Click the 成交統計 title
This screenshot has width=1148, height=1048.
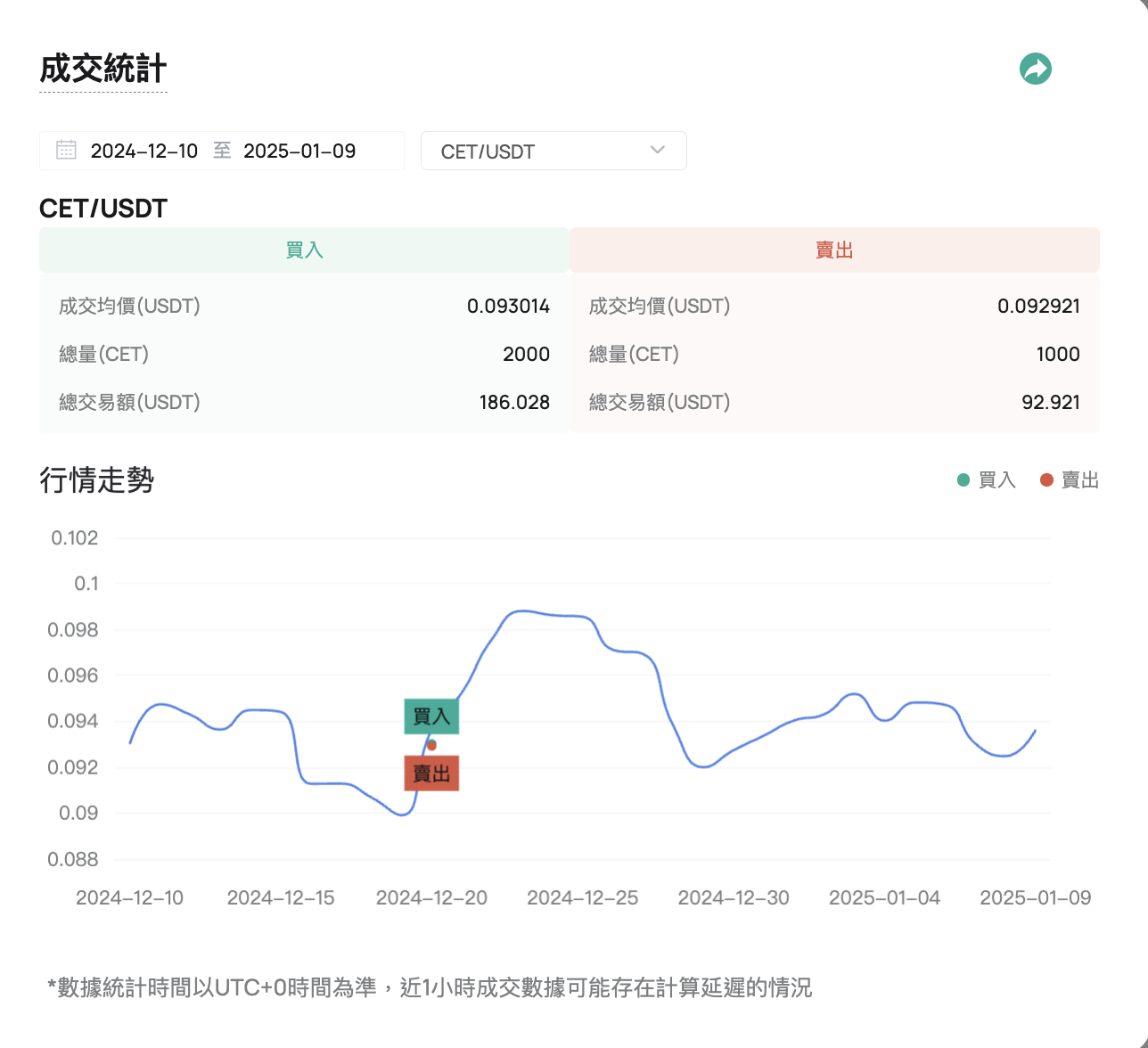pyautogui.click(x=103, y=69)
